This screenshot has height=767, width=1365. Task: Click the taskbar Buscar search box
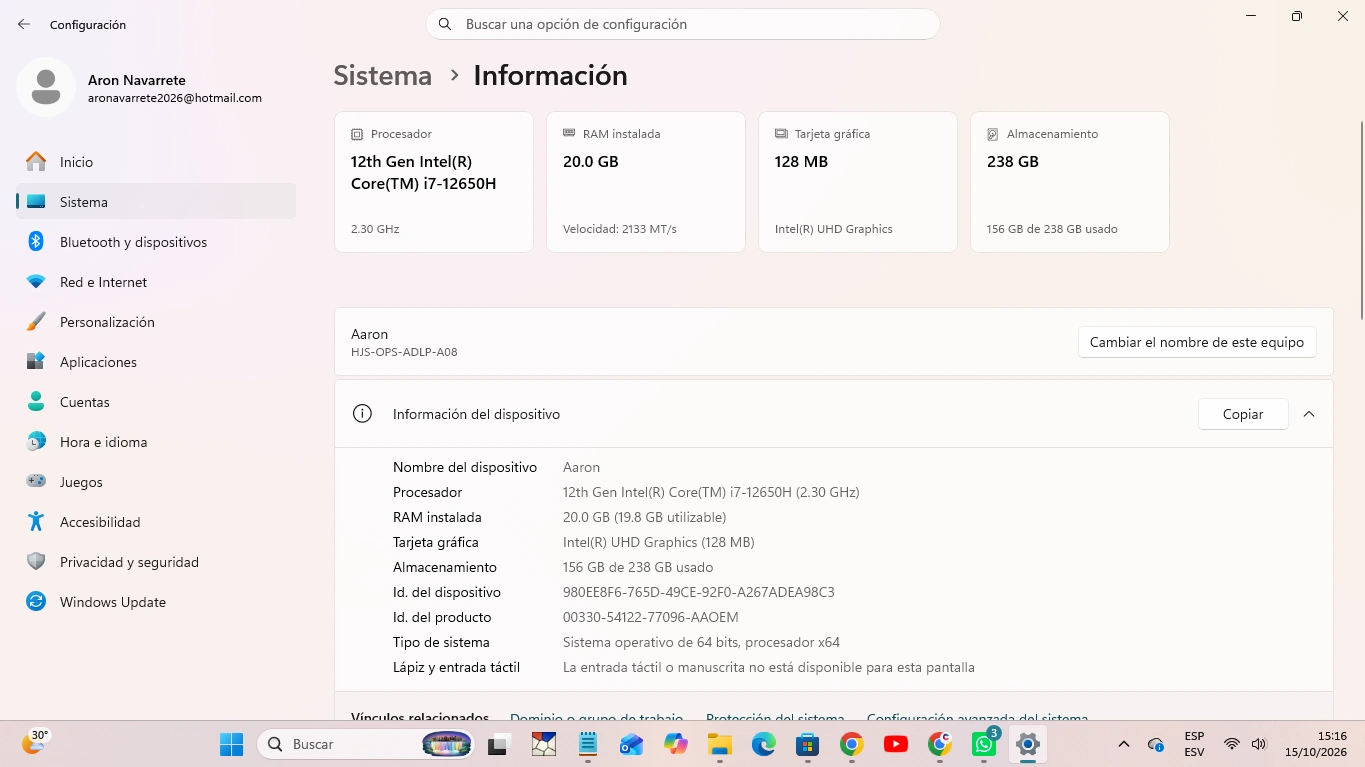coord(367,744)
